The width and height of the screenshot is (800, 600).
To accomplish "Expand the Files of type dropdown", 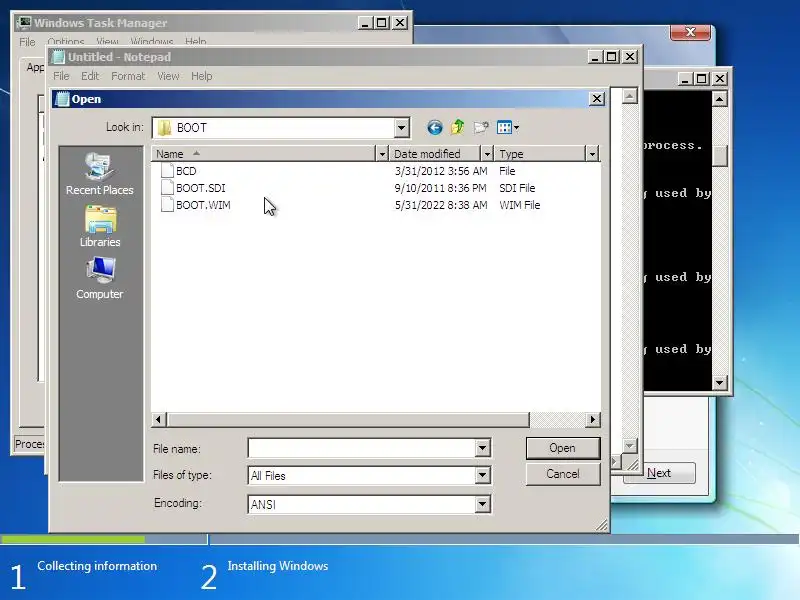I will pos(482,475).
